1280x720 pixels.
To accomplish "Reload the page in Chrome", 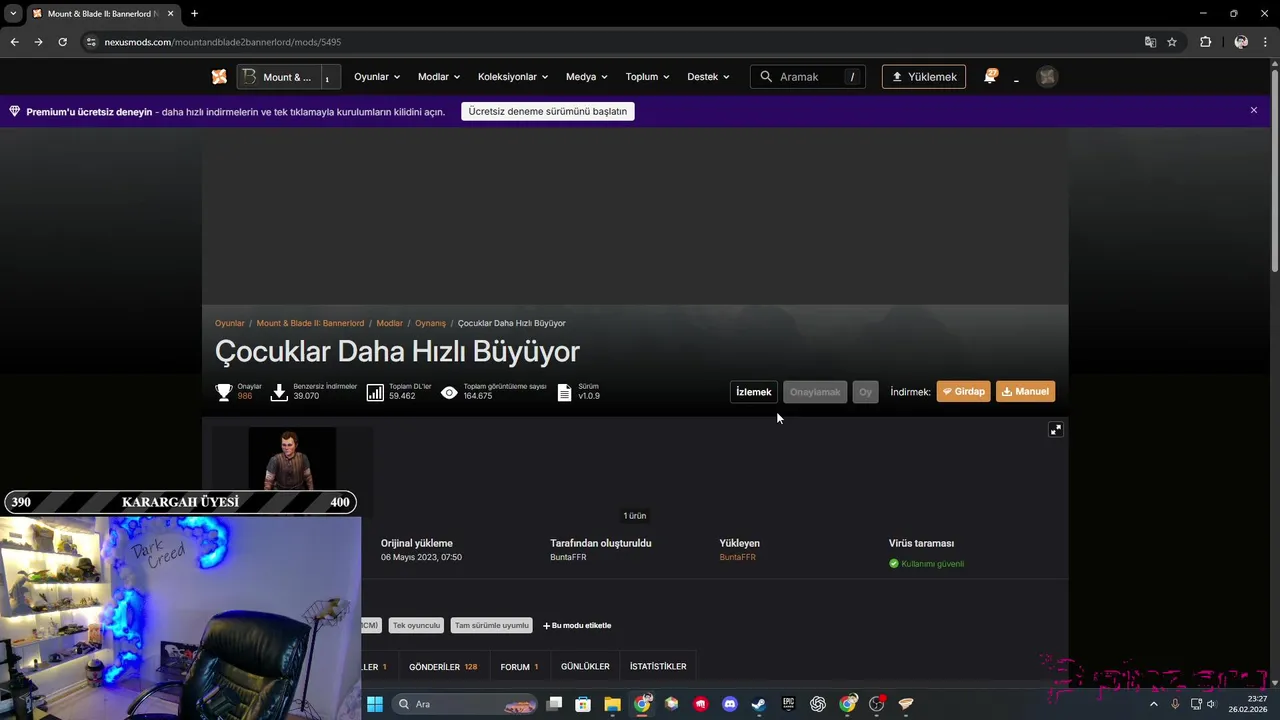I will point(62,42).
